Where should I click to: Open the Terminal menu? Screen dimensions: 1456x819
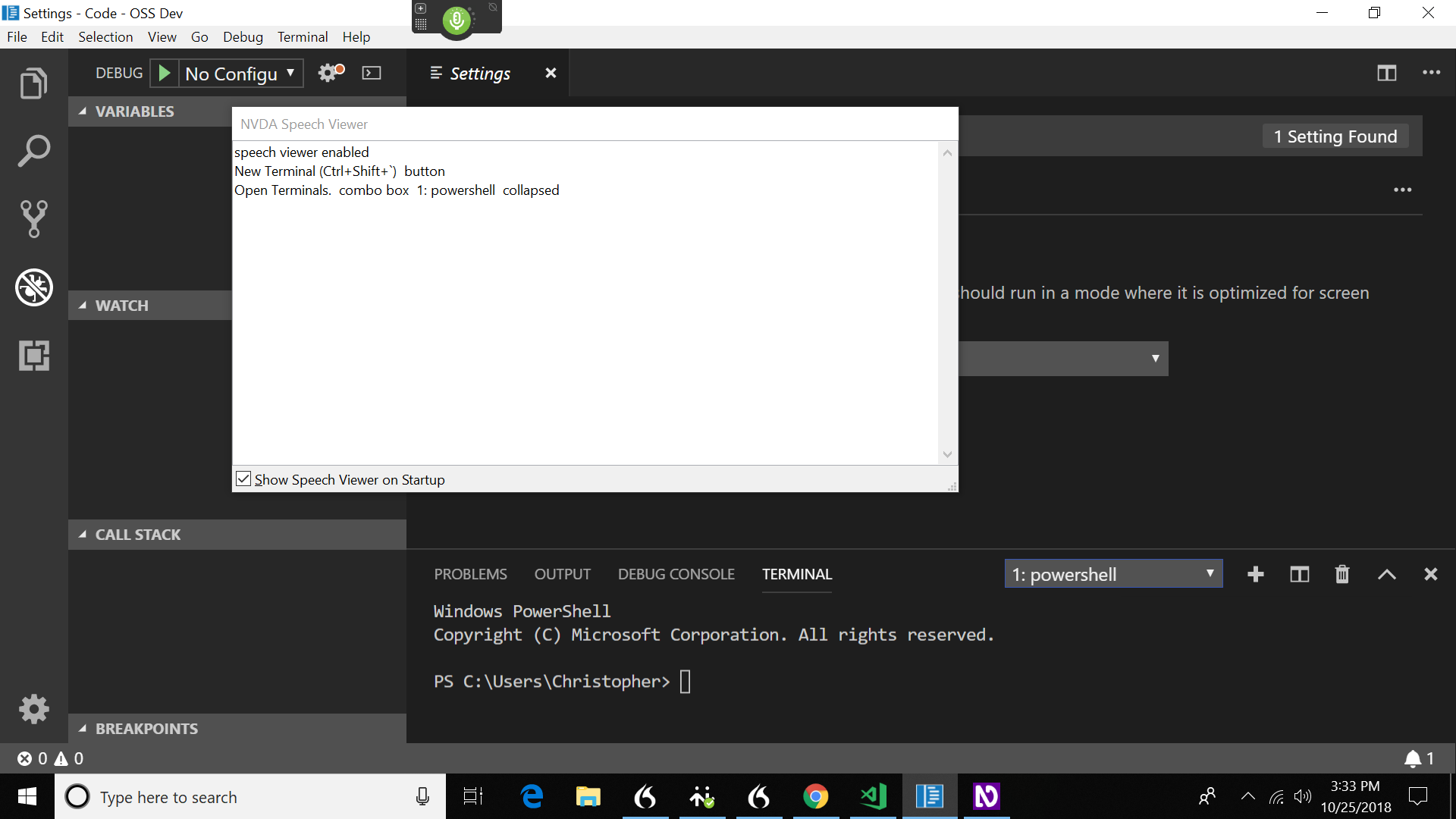point(302,36)
